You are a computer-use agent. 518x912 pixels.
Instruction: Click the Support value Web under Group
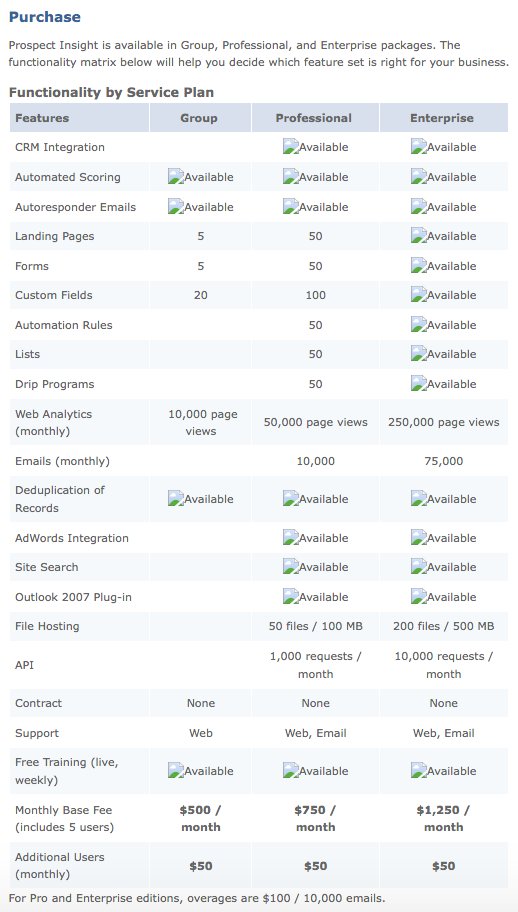click(x=201, y=733)
